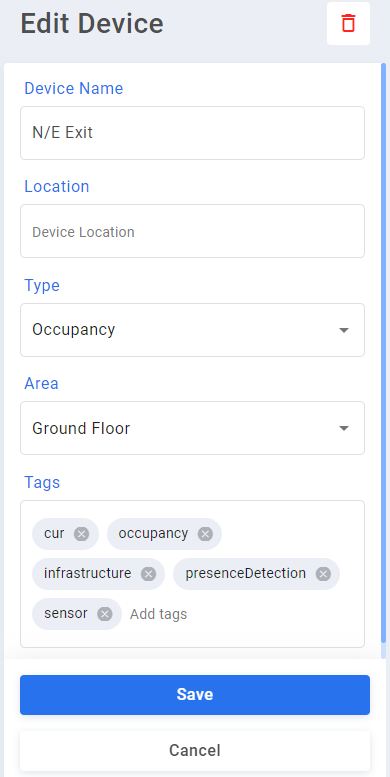Remove the "presenceDetection" tag
Screen dimensions: 390x777
[323, 574]
